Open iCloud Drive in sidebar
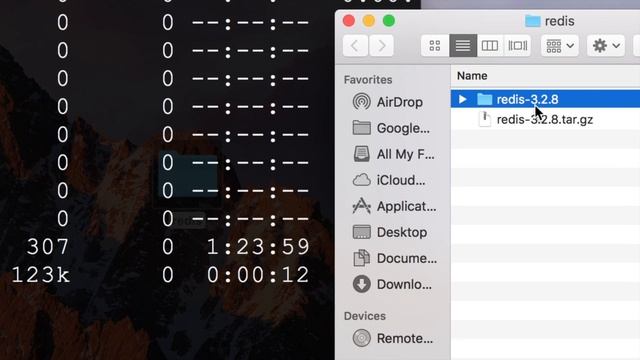Viewport: 640px width, 360px height. [389, 180]
